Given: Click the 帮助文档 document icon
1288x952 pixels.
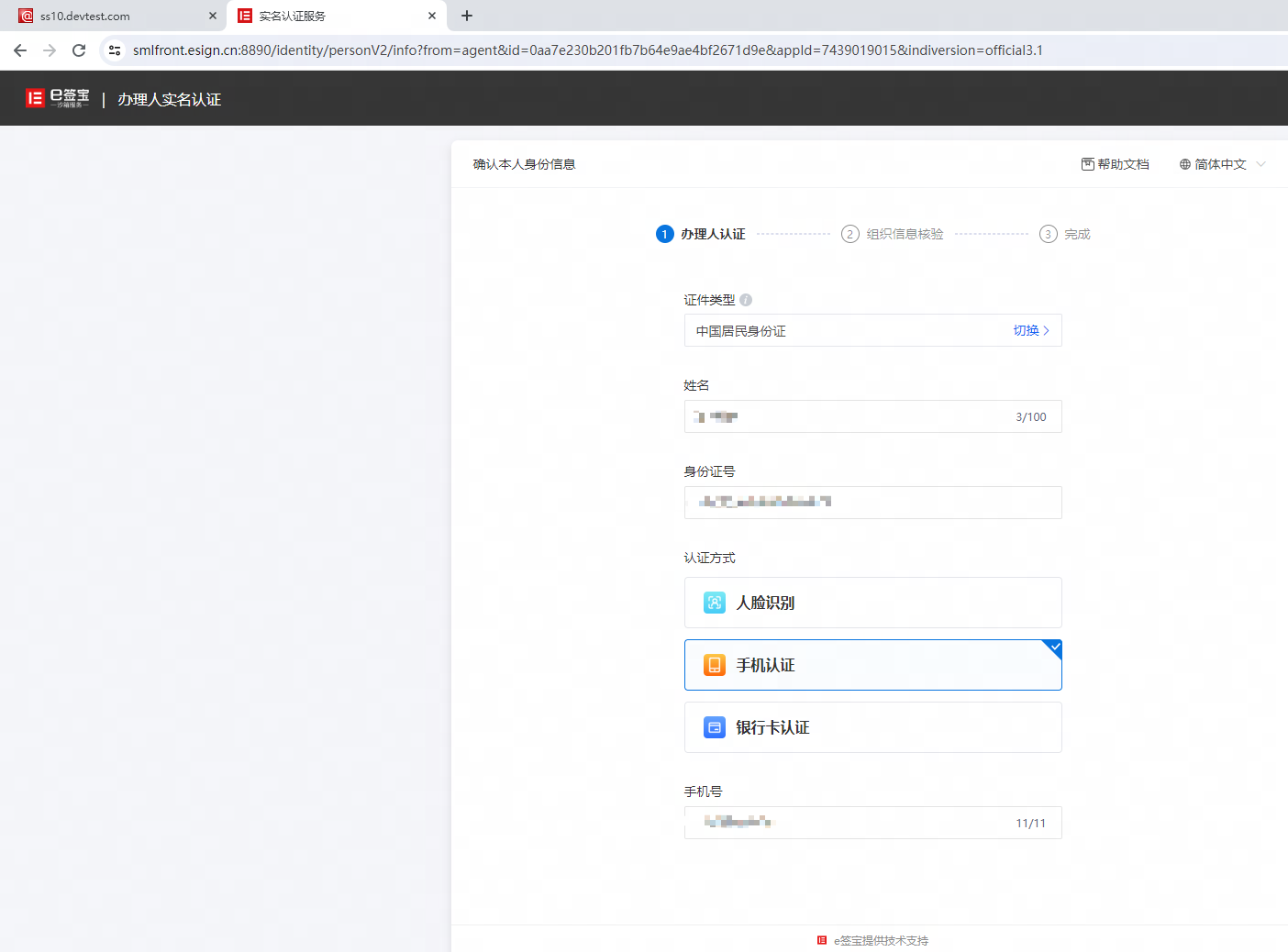Looking at the screenshot, I should point(1088,164).
